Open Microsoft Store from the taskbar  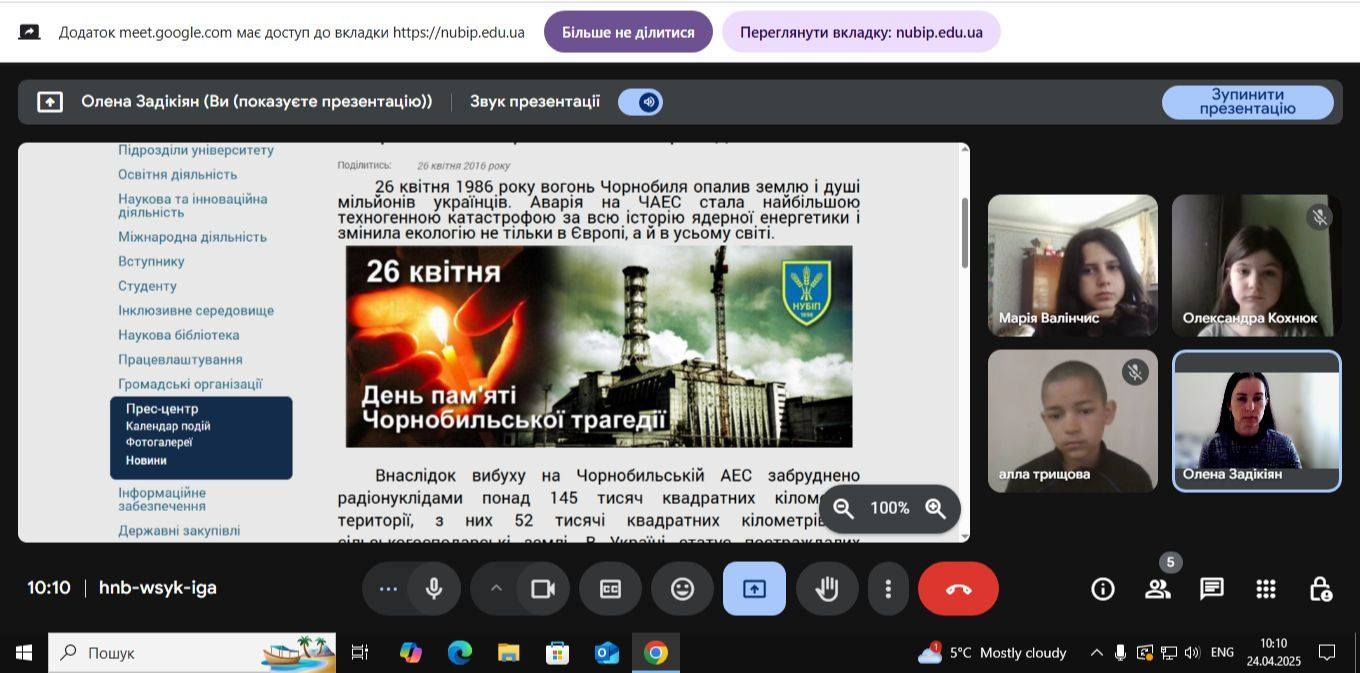[557, 653]
